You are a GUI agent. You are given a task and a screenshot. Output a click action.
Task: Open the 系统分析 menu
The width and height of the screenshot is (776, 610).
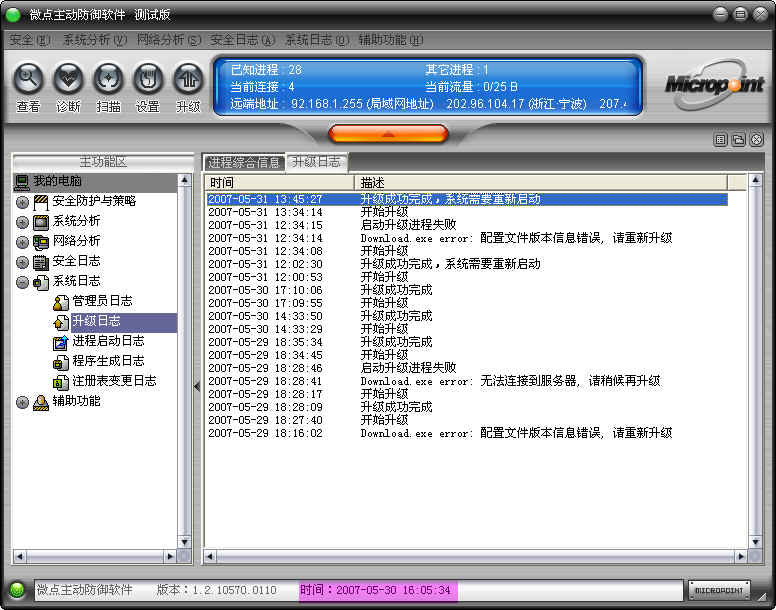pos(94,40)
